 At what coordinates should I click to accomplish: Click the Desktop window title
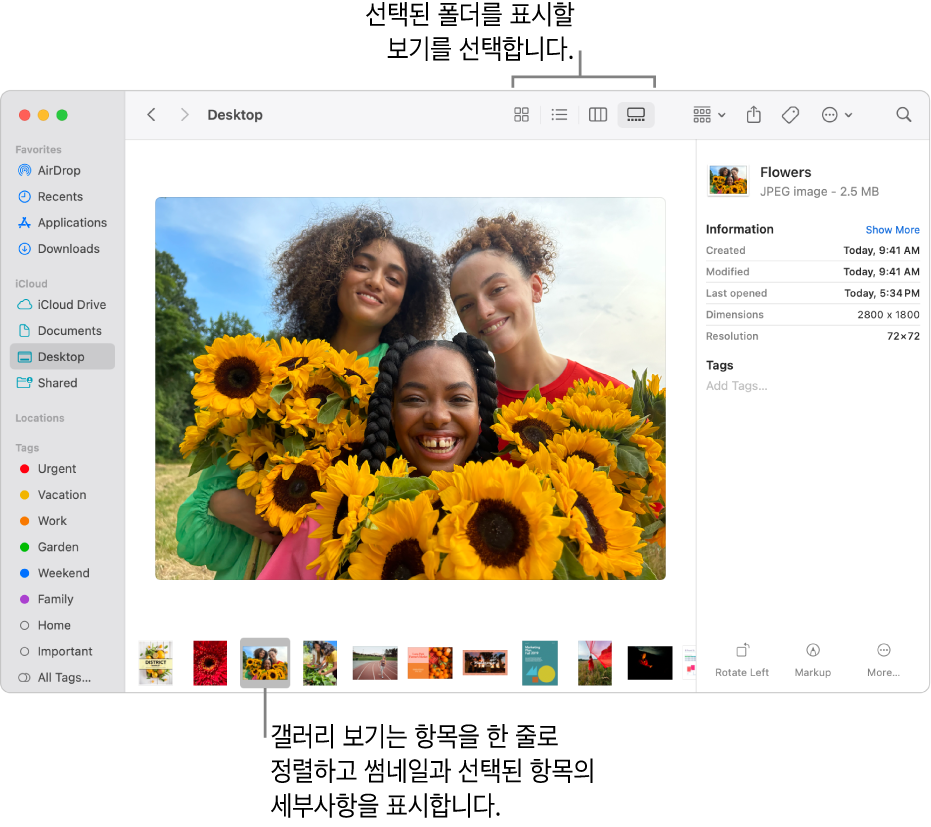click(235, 115)
